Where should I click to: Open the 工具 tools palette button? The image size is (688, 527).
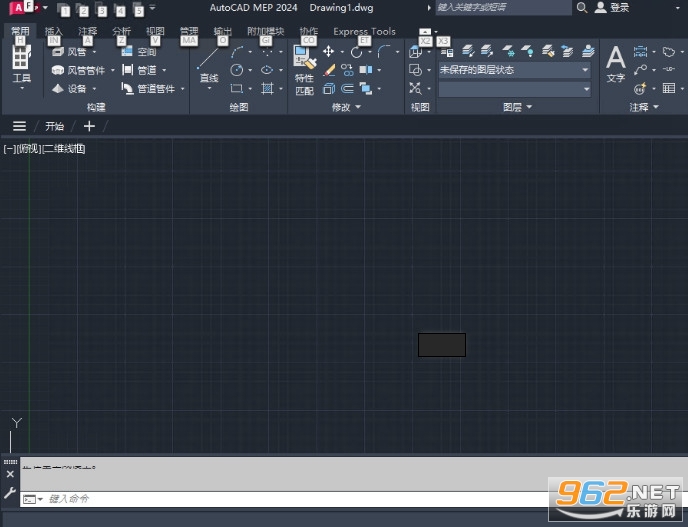(x=21, y=64)
